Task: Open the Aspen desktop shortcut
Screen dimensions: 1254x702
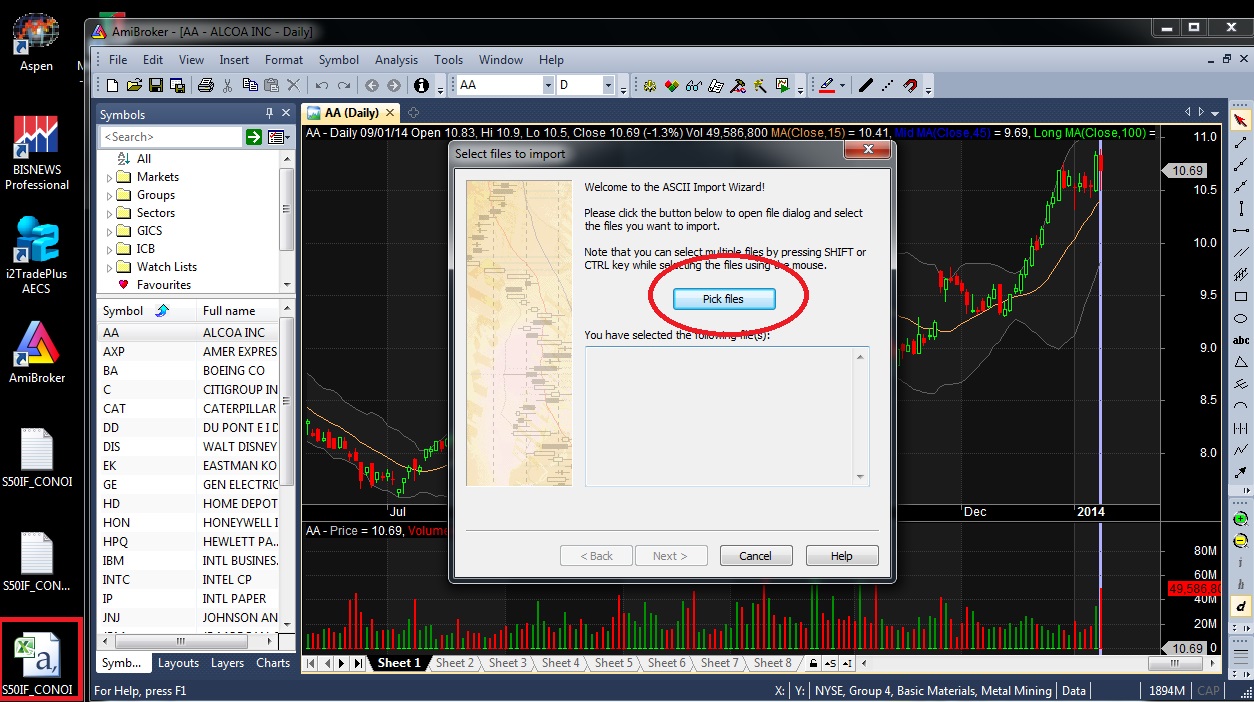Action: coord(37,42)
